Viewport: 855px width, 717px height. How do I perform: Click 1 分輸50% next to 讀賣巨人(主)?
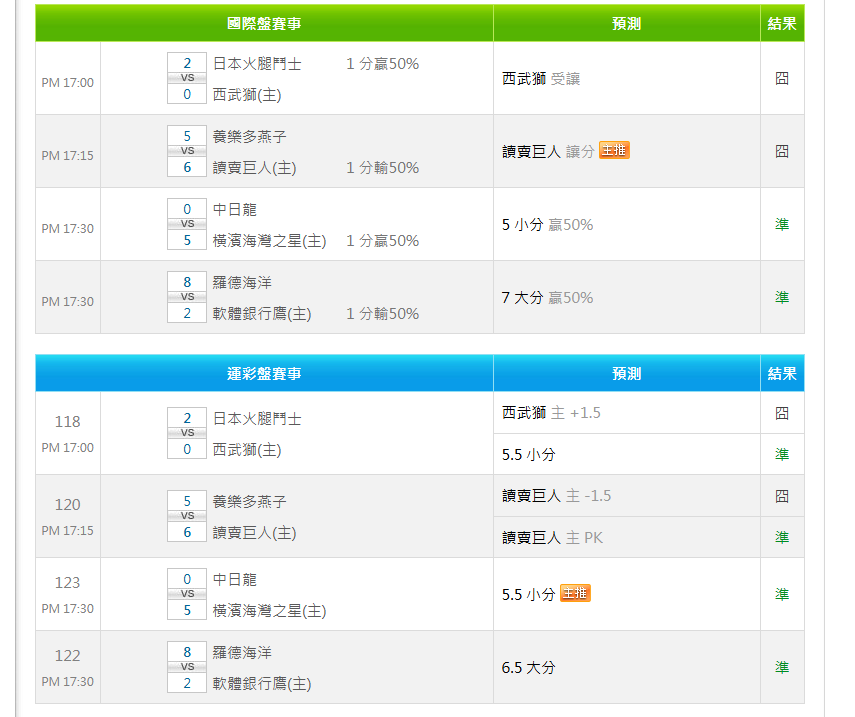pos(382,167)
